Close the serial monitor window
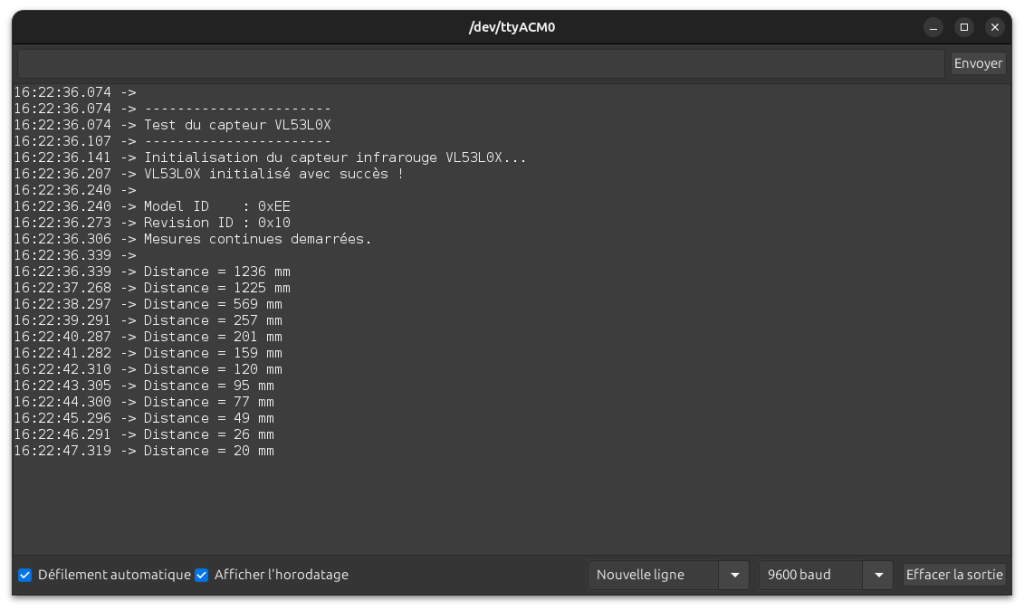Screen dimensions: 1024x610 point(995,27)
